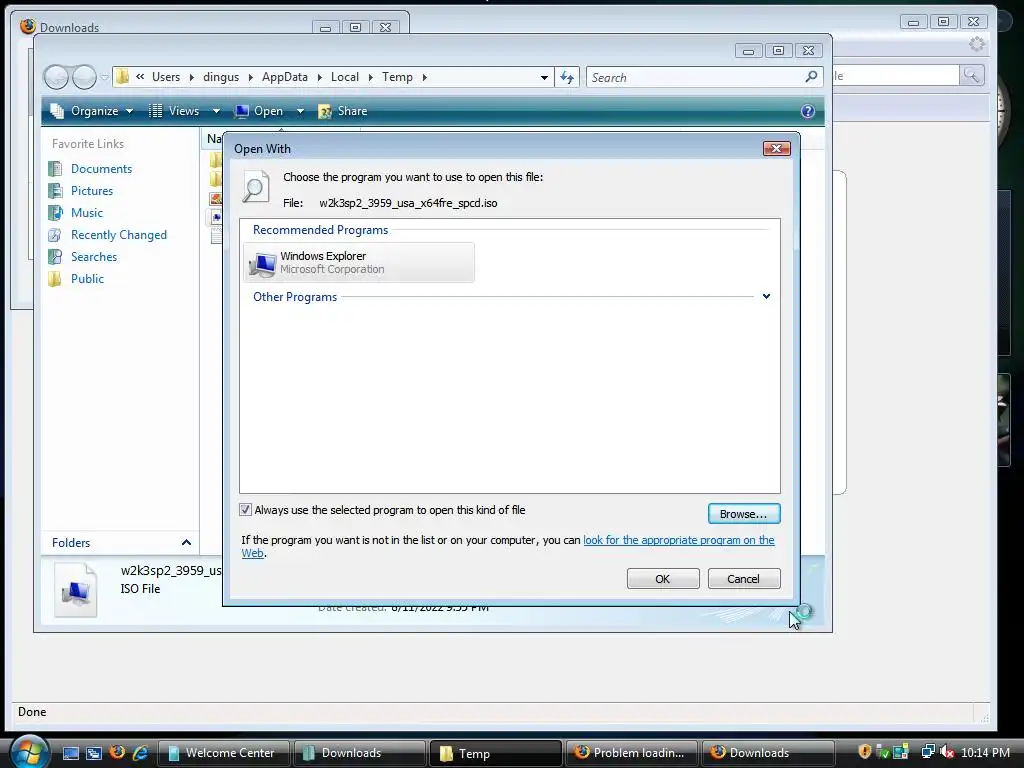The width and height of the screenshot is (1024, 768).
Task: Click the Forward navigation button
Action: [x=84, y=78]
